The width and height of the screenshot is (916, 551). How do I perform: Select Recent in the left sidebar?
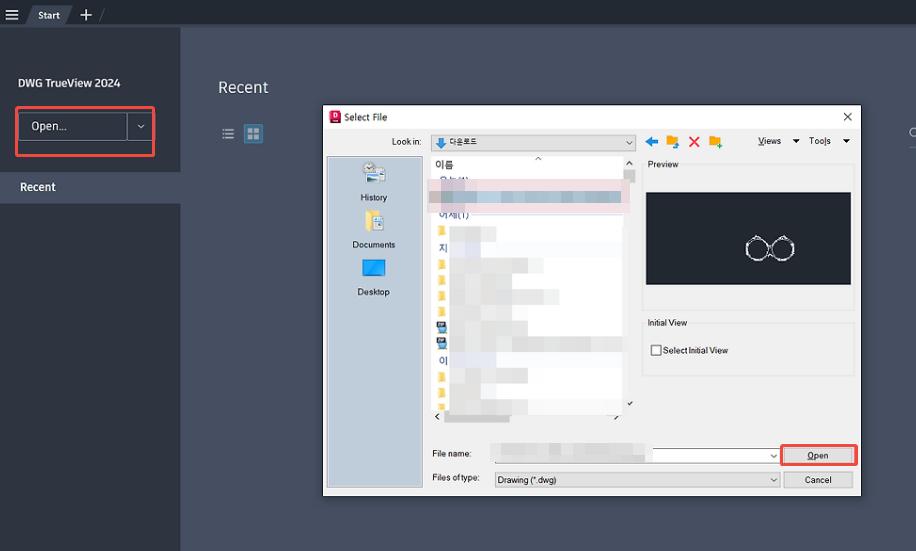pos(90,187)
